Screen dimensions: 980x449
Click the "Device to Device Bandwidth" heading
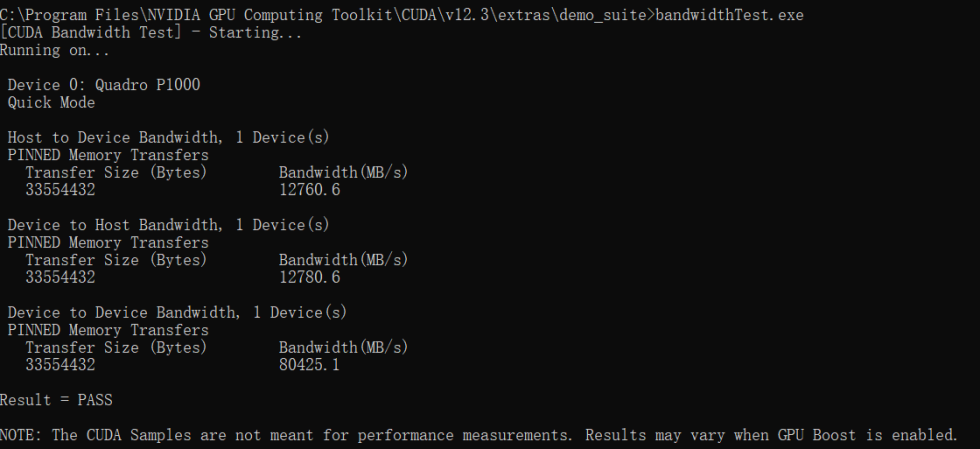(x=177, y=312)
